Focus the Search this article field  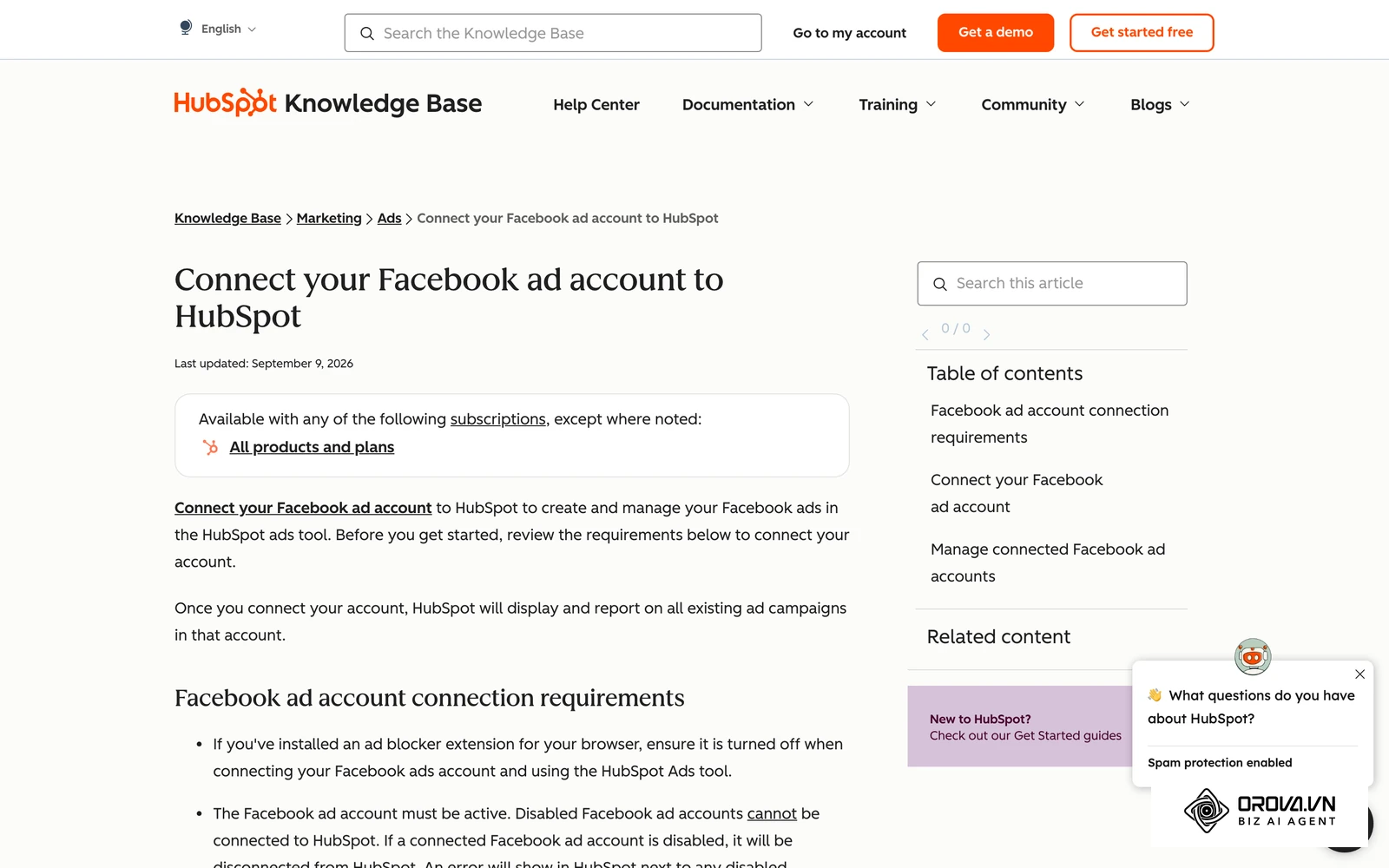point(1052,284)
